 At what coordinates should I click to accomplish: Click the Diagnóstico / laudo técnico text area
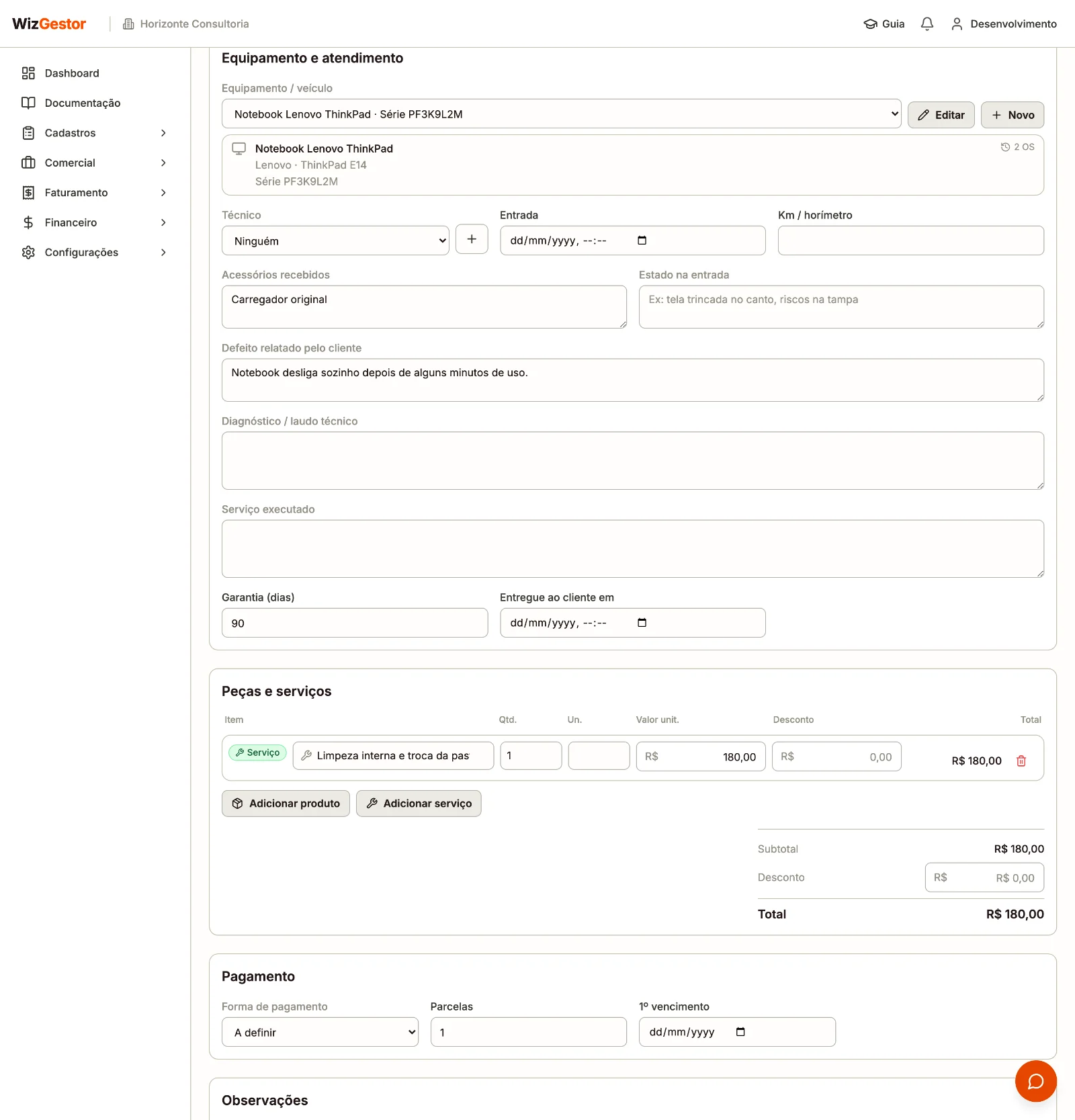tap(633, 461)
